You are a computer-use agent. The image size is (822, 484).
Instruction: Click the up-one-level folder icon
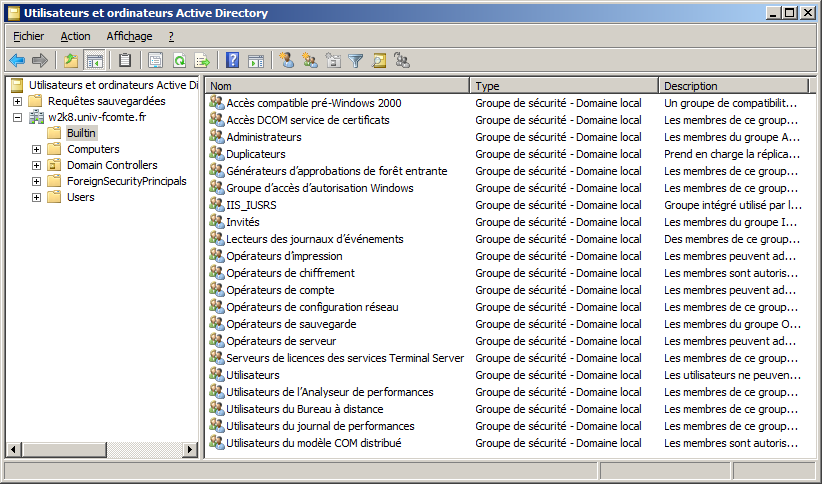point(71,61)
